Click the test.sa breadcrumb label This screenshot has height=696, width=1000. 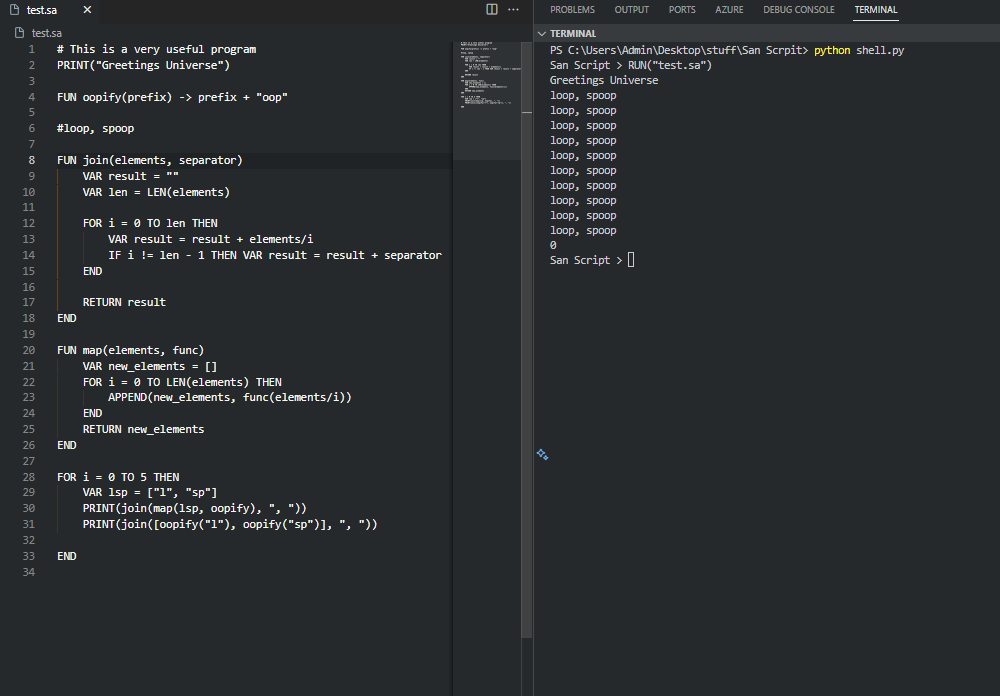tap(47, 33)
